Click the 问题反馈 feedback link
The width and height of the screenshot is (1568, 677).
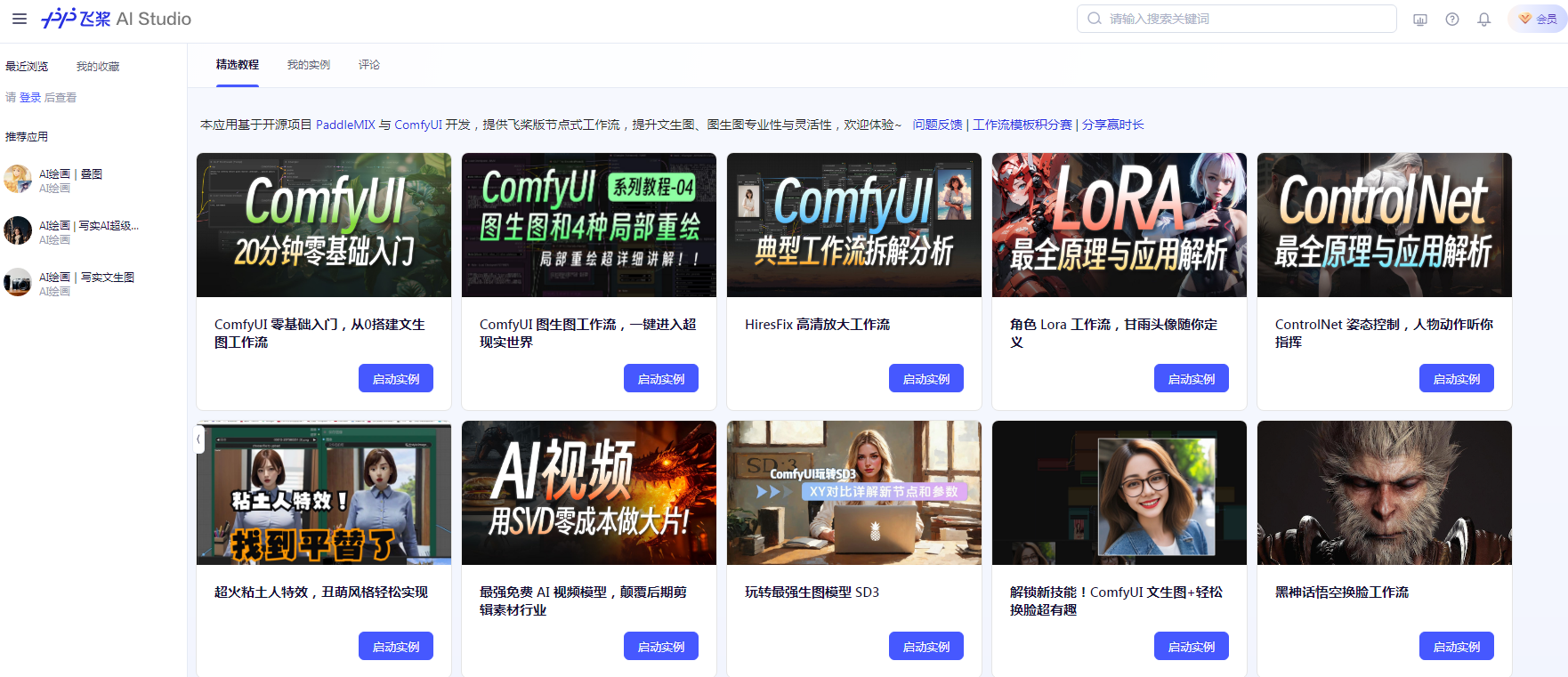coord(937,125)
